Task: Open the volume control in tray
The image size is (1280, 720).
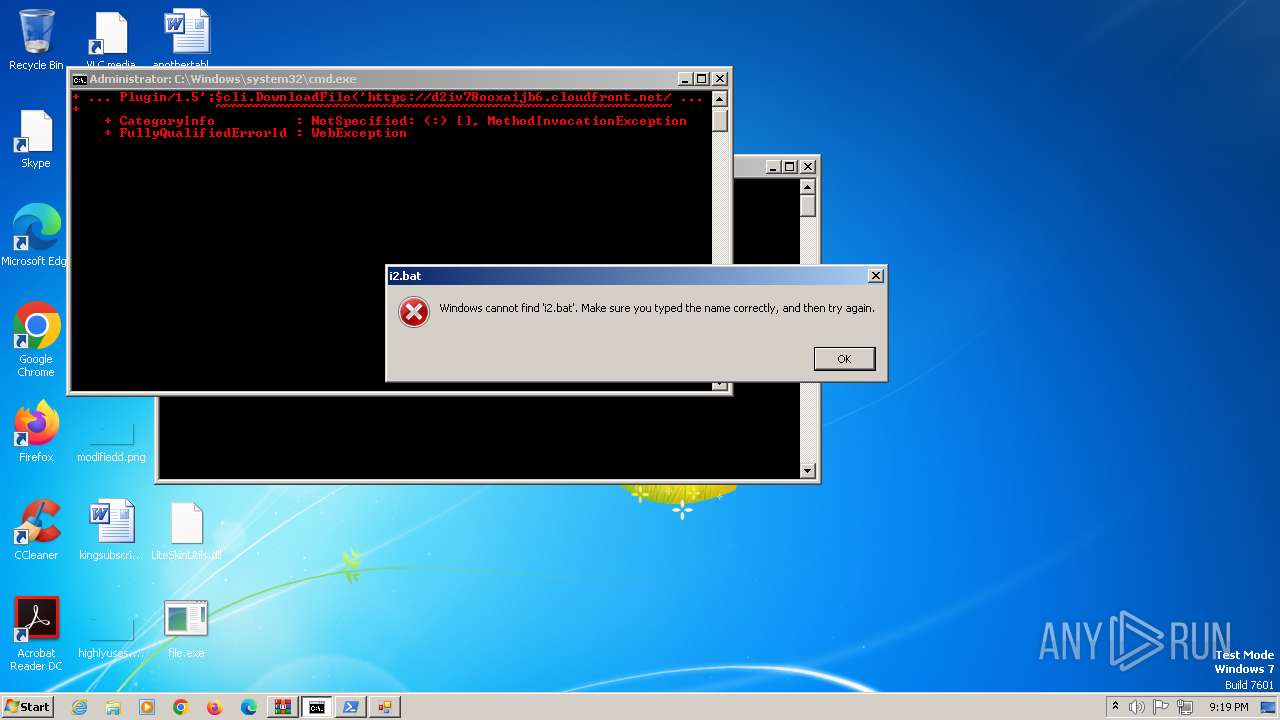Action: click(1137, 707)
